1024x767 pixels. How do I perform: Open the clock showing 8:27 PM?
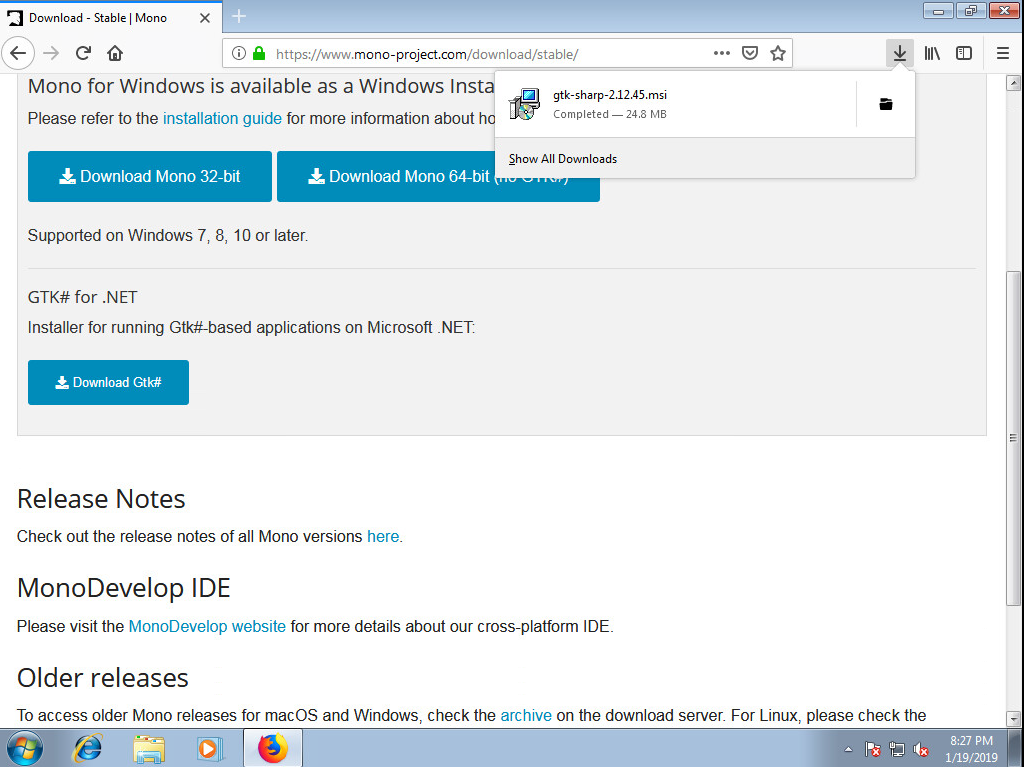click(x=971, y=749)
